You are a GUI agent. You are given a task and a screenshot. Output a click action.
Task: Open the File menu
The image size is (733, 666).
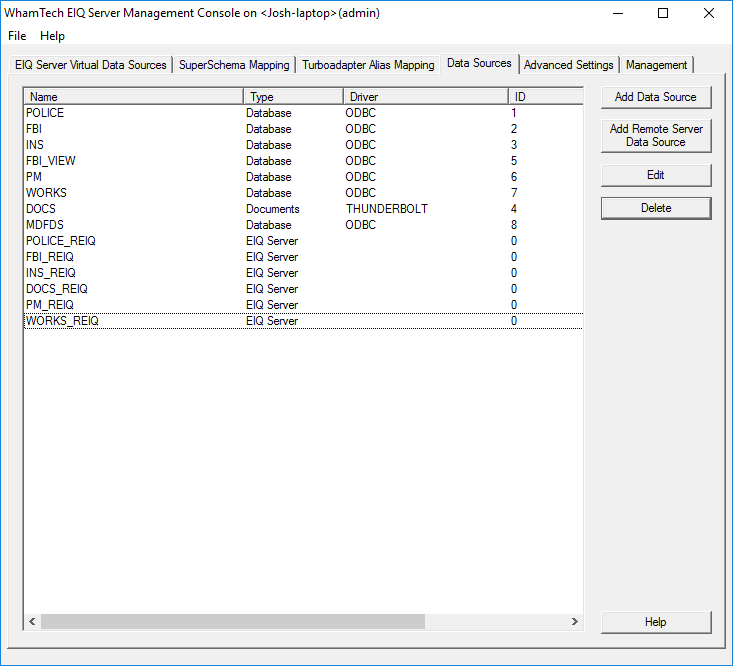[x=17, y=36]
